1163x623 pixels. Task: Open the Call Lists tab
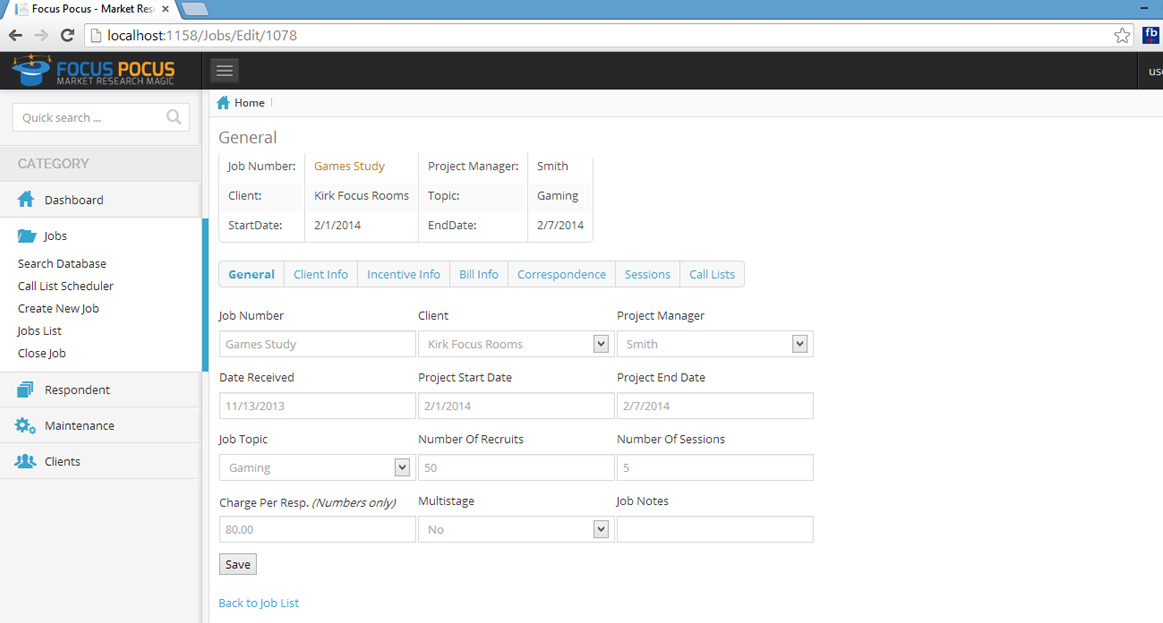click(712, 274)
